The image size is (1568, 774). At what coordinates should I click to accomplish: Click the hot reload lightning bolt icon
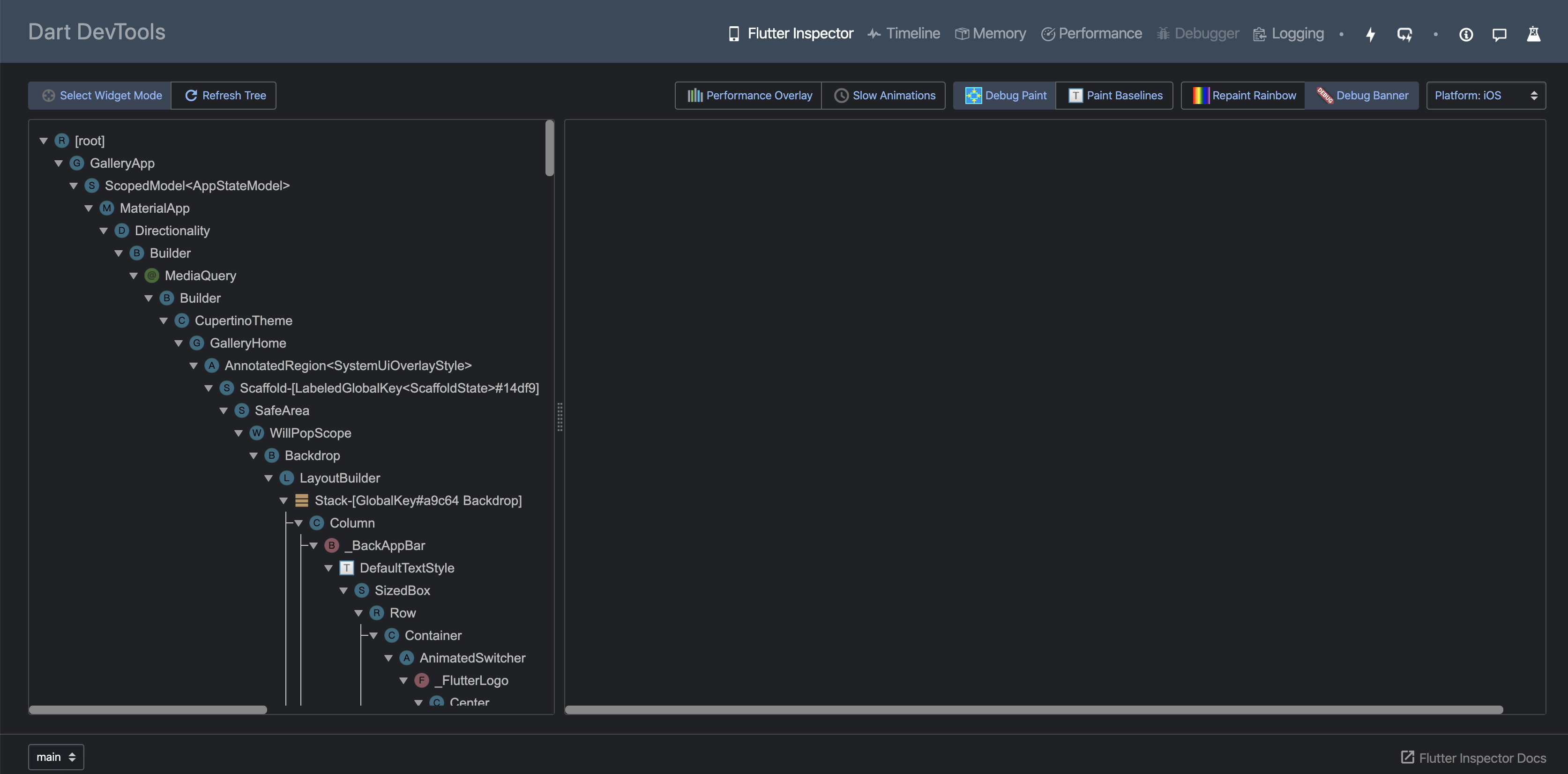coord(1370,34)
